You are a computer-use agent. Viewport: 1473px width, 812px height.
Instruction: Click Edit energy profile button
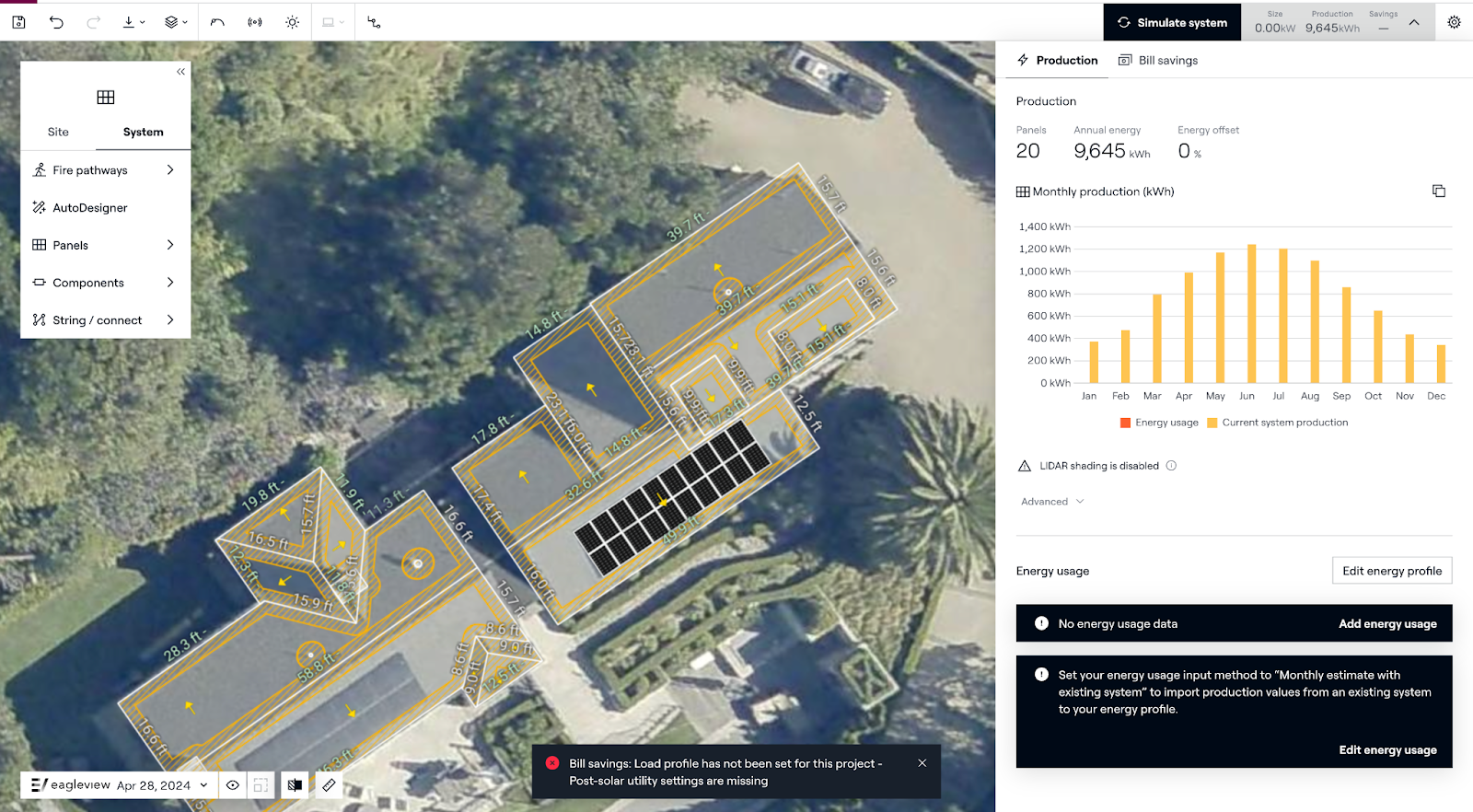pyautogui.click(x=1391, y=571)
